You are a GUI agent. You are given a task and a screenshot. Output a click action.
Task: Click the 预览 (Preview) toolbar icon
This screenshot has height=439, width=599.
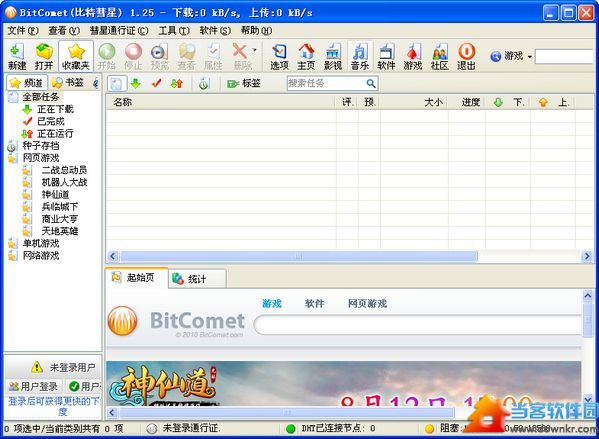pos(160,56)
